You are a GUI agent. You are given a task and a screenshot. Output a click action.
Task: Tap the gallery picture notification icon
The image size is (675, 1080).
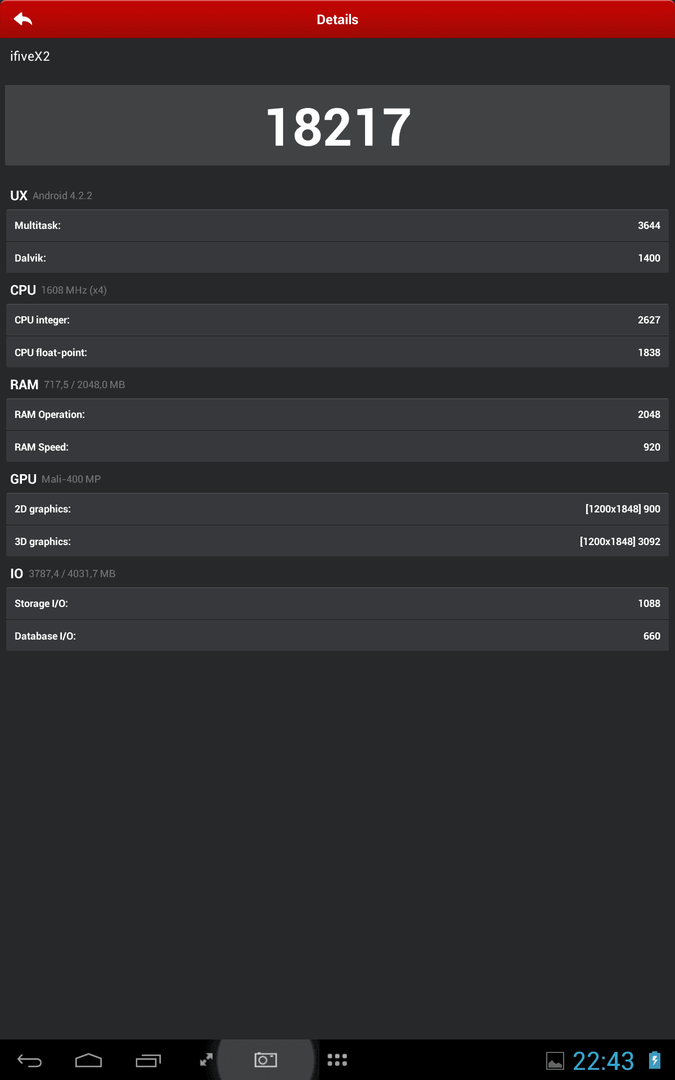tap(555, 1061)
